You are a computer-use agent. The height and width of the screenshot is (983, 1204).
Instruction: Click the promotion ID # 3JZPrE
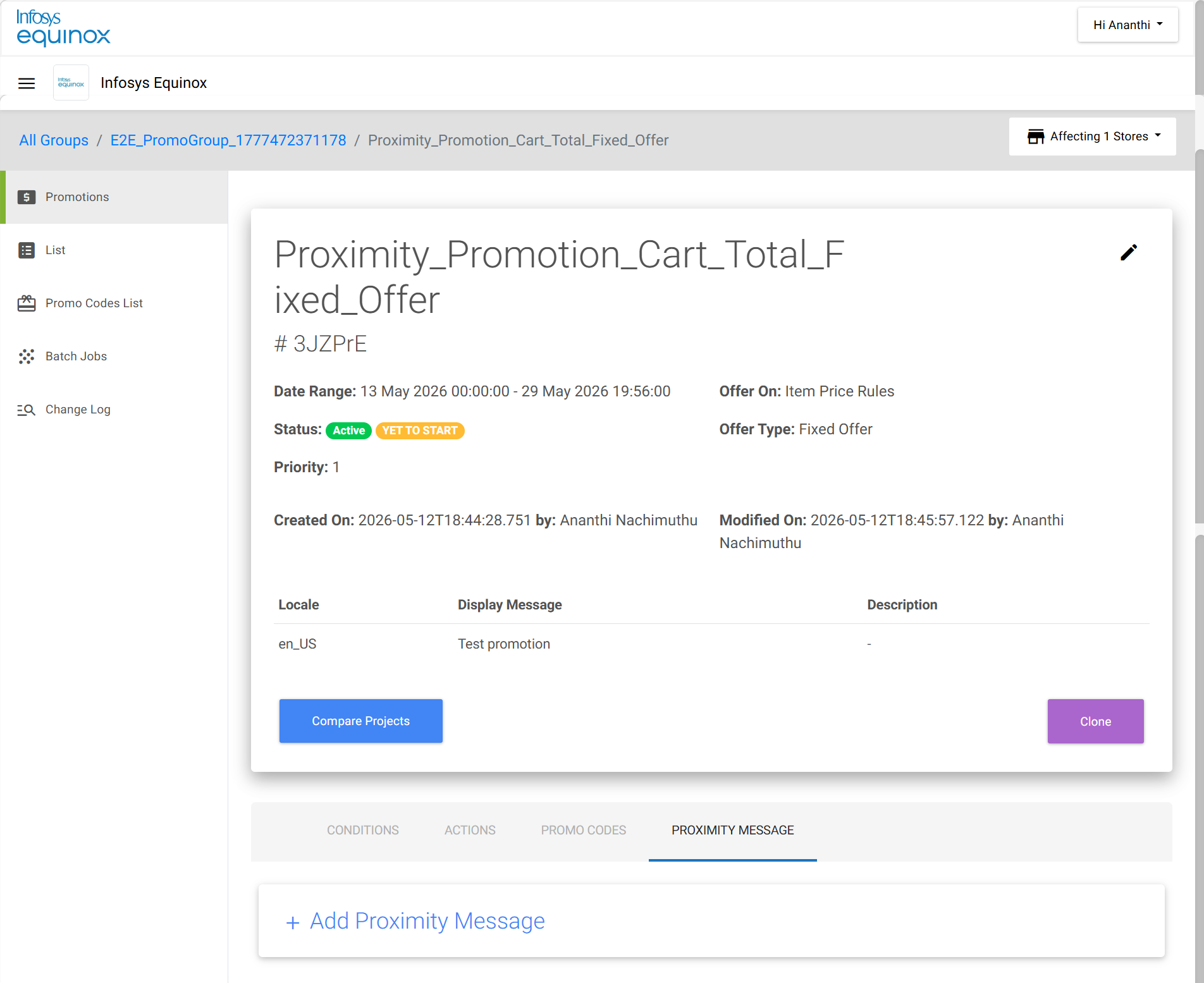321,344
